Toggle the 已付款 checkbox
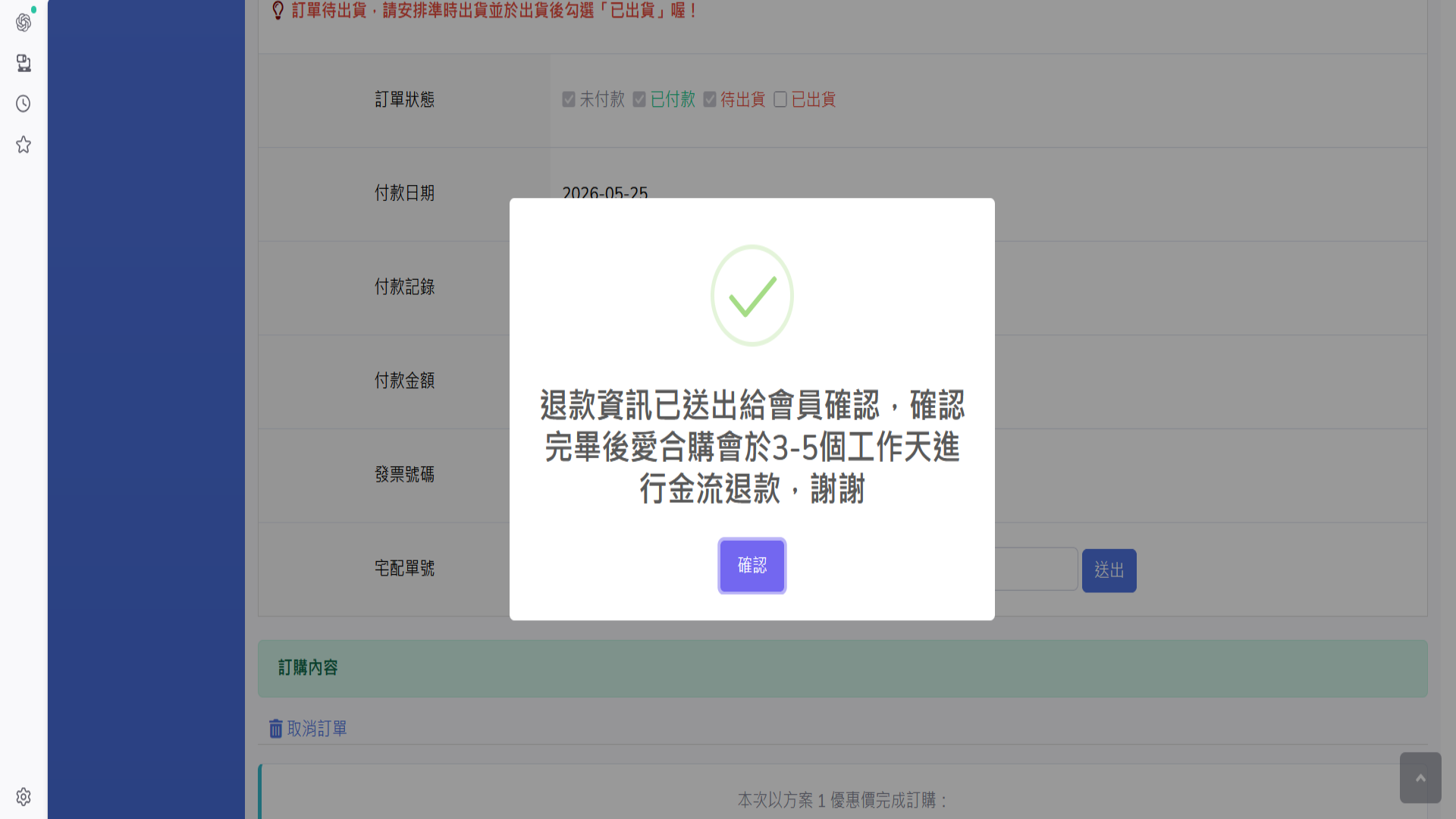Screen dimensions: 1456x819 (x=639, y=99)
